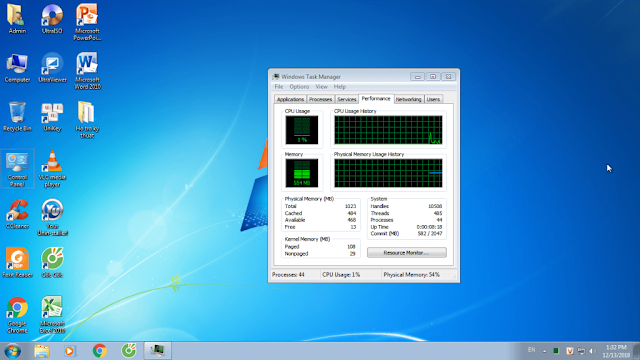Click the Physical Memory Usage History graph
Image resolution: width=640 pixels, height=360 pixels.
[x=388, y=173]
